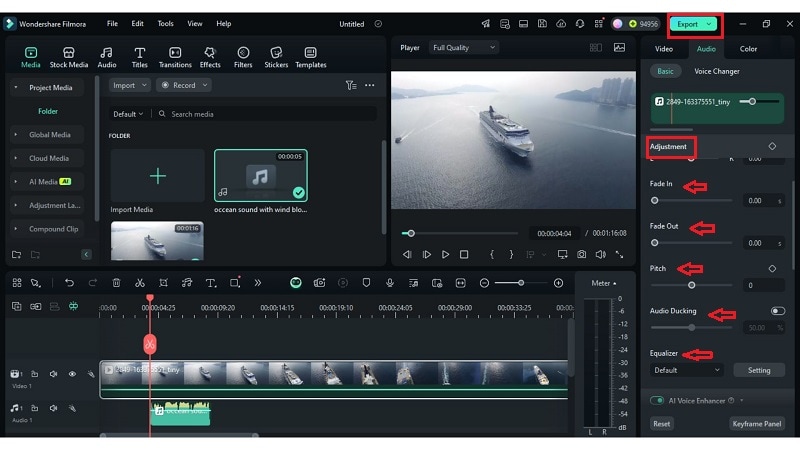The width and height of the screenshot is (800, 450).
Task: Click the Keyframe Panel button
Action: point(757,424)
